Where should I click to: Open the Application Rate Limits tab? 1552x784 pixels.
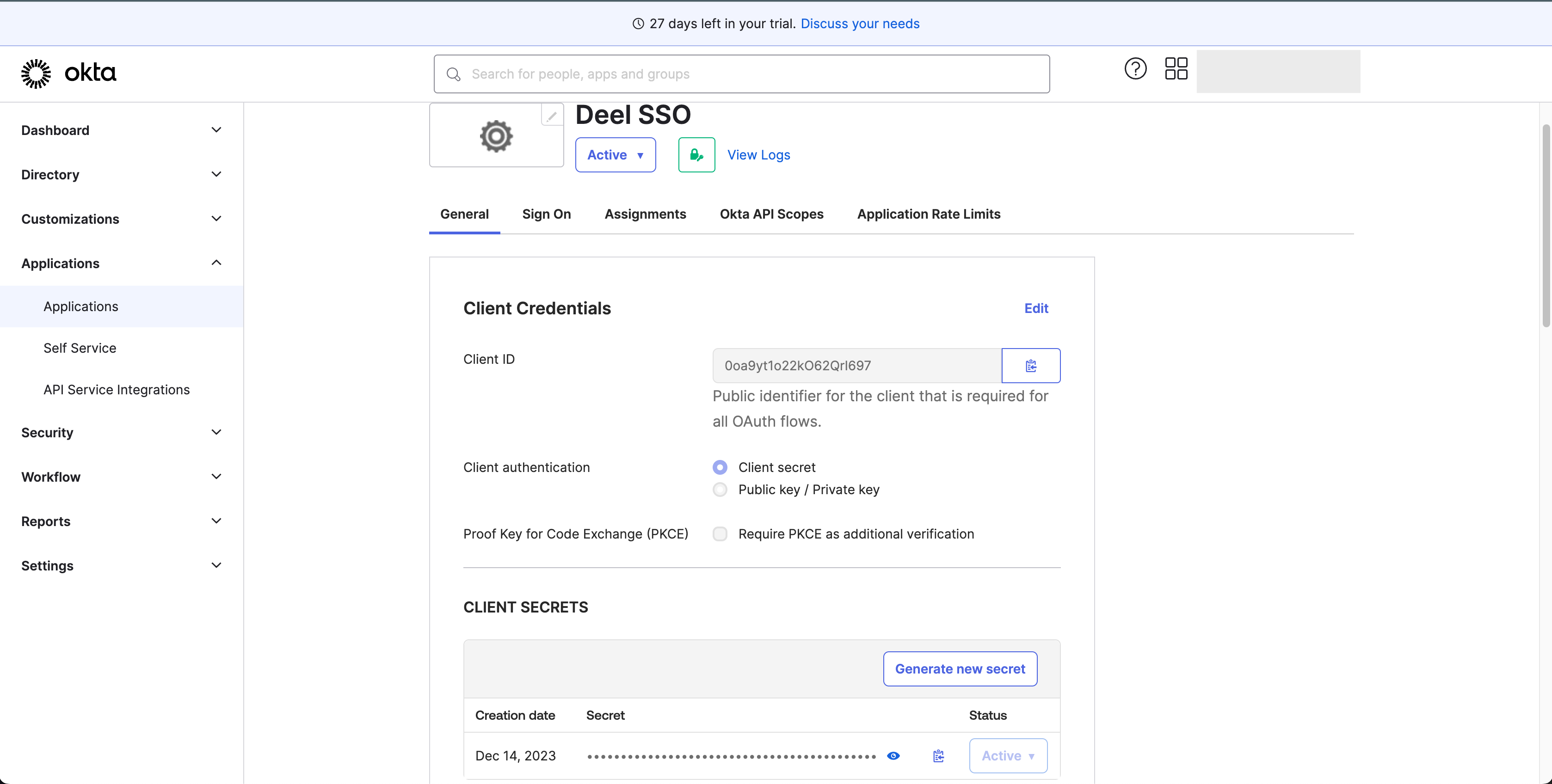coord(929,214)
